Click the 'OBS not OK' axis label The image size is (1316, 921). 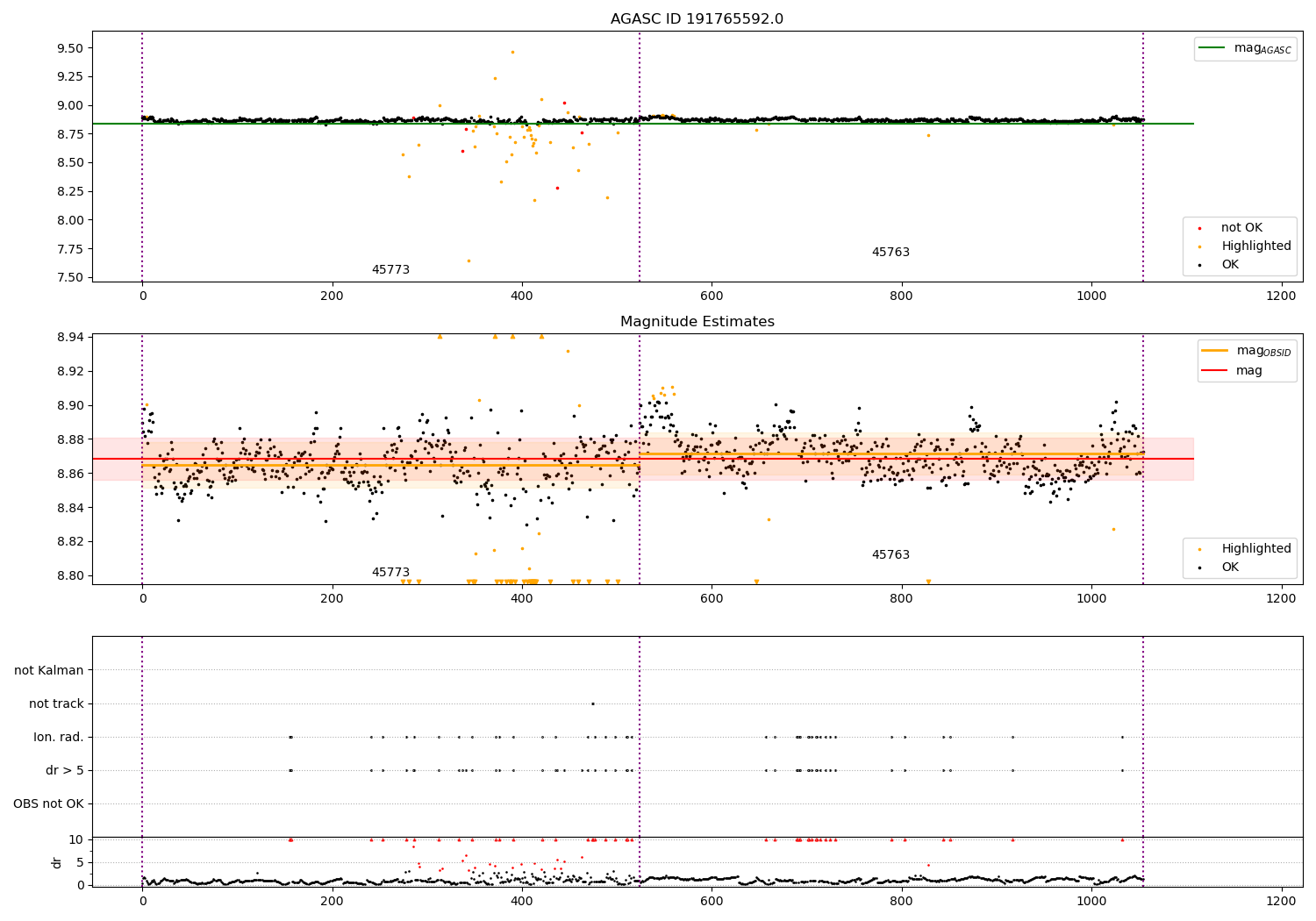(48, 803)
